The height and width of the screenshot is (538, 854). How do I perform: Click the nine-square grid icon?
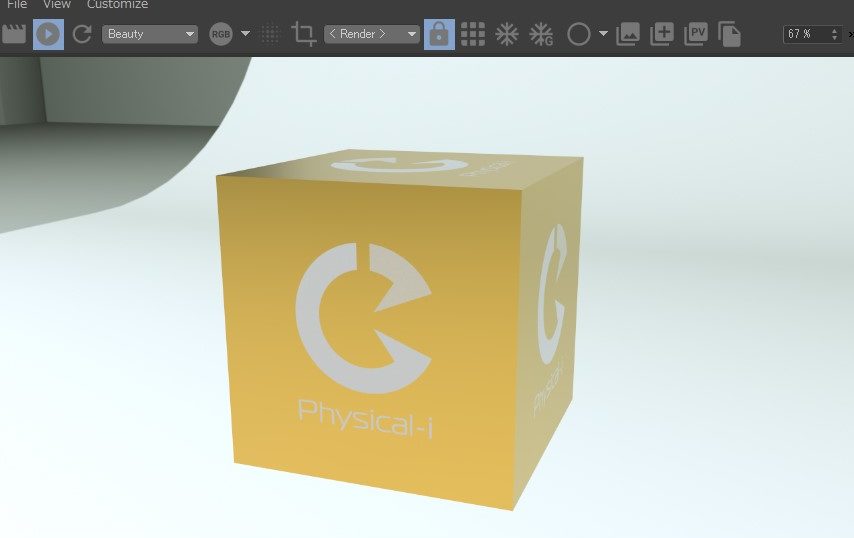(x=473, y=34)
